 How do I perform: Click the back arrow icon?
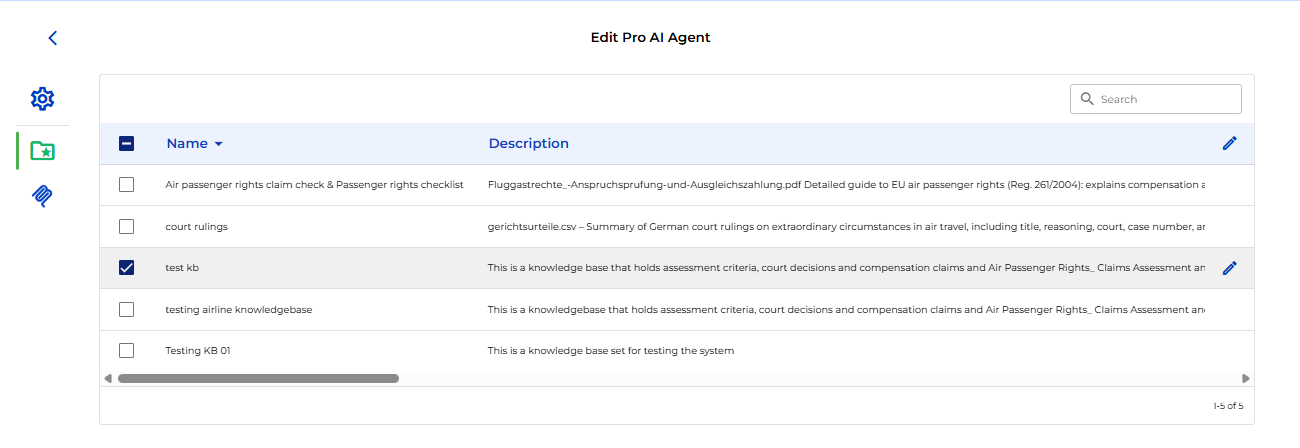53,38
